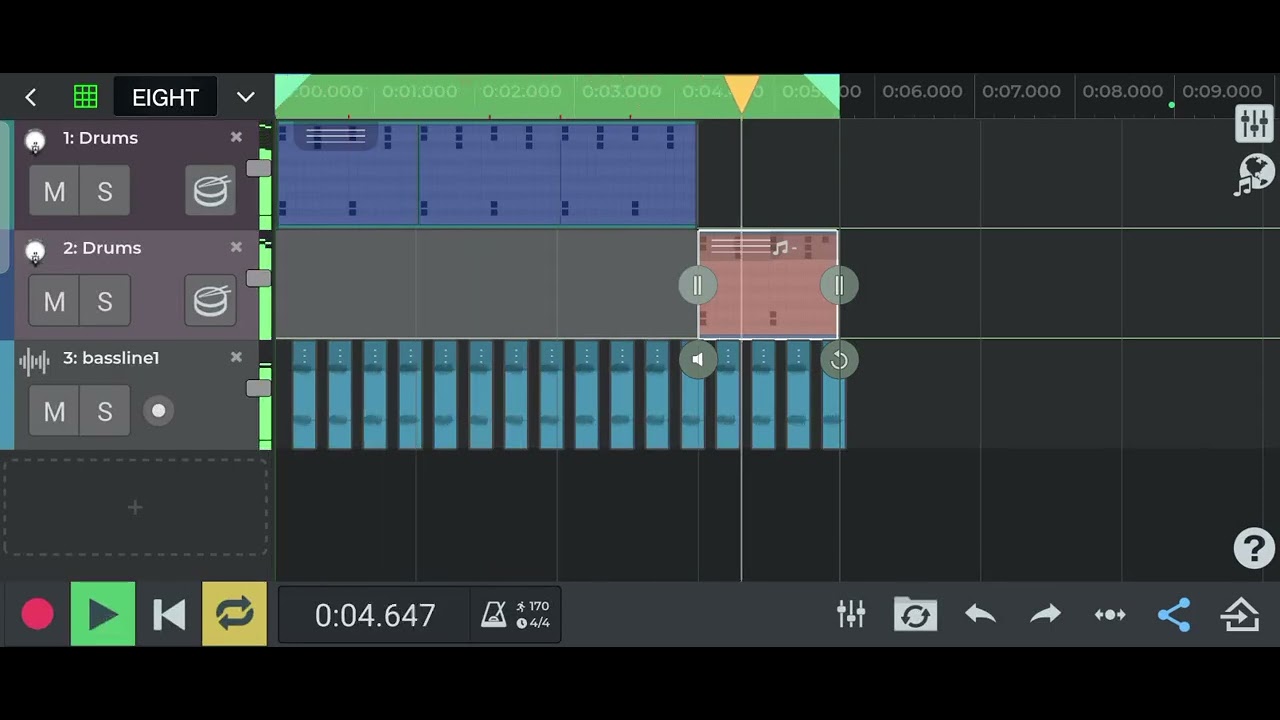Click the yellow playhead marker on ruler

[x=742, y=93]
